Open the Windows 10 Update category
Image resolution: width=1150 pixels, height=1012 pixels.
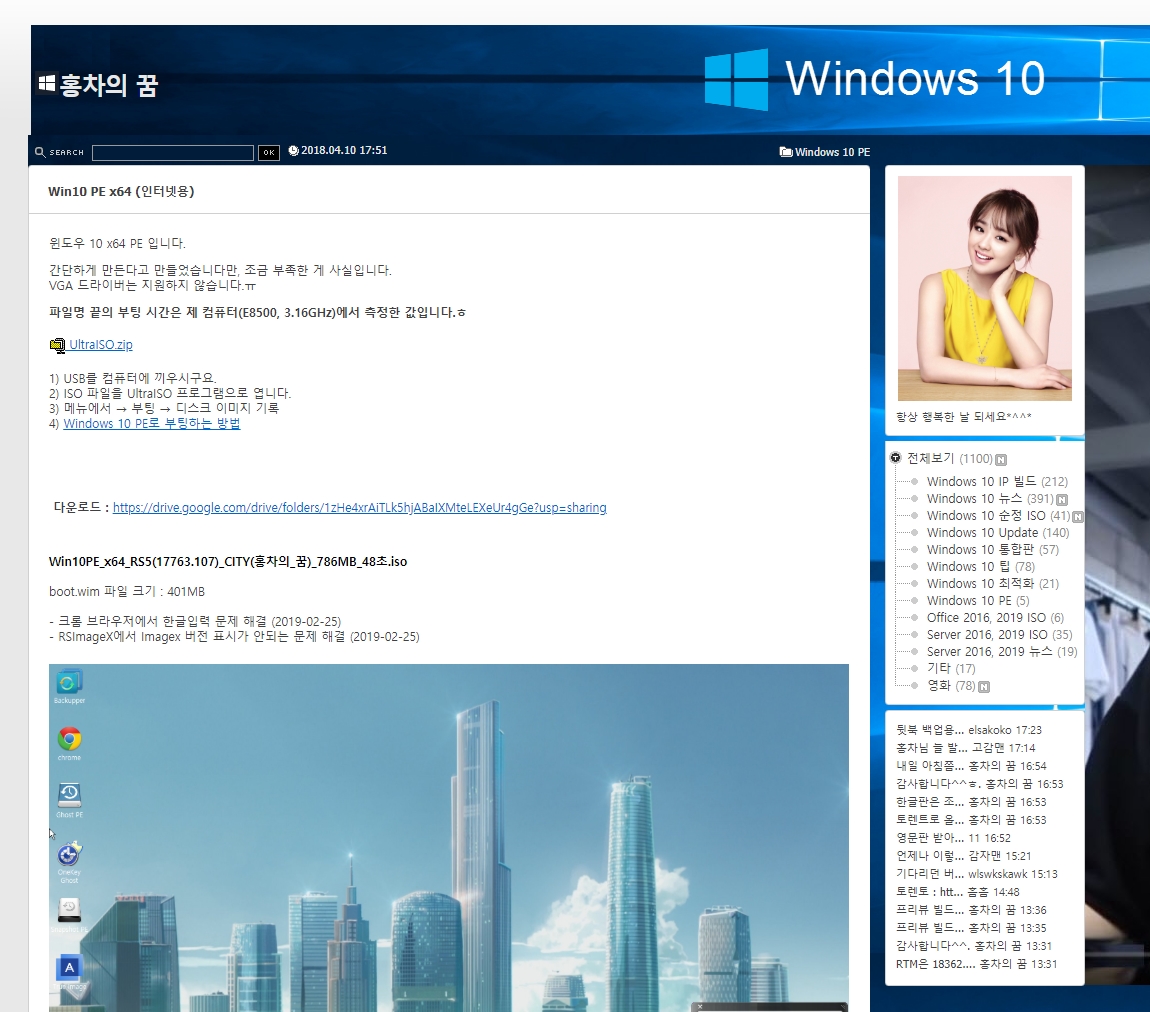pyautogui.click(x=998, y=532)
